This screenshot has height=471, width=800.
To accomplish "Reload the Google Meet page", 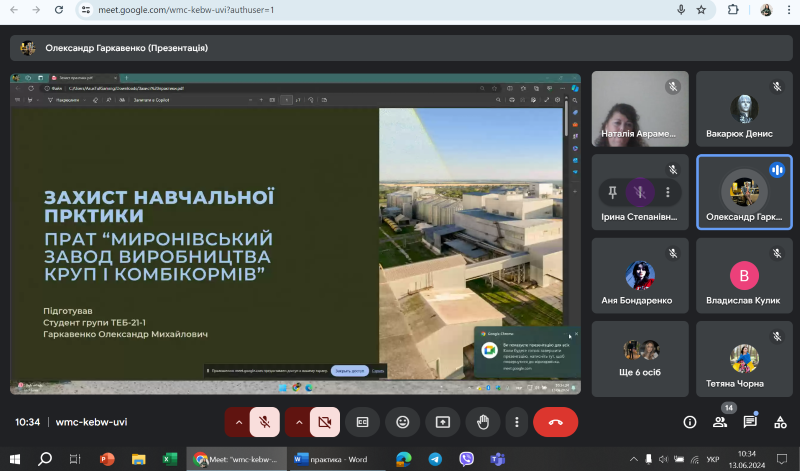I will pos(59,10).
